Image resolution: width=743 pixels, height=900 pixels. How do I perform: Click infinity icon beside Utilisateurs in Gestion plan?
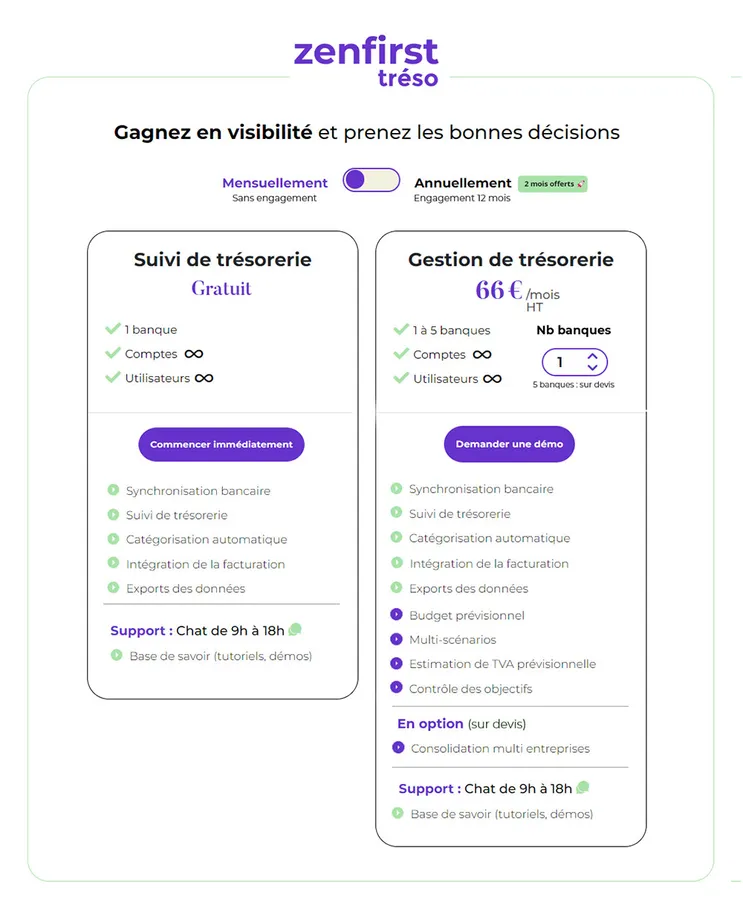[x=492, y=379]
